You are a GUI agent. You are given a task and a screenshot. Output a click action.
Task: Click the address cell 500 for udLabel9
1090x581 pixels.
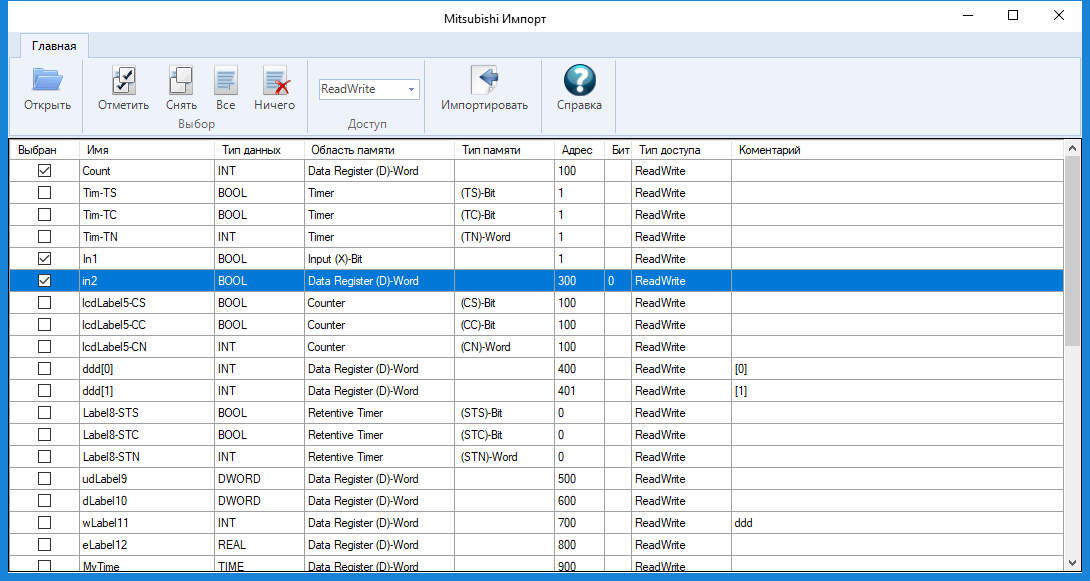point(579,479)
